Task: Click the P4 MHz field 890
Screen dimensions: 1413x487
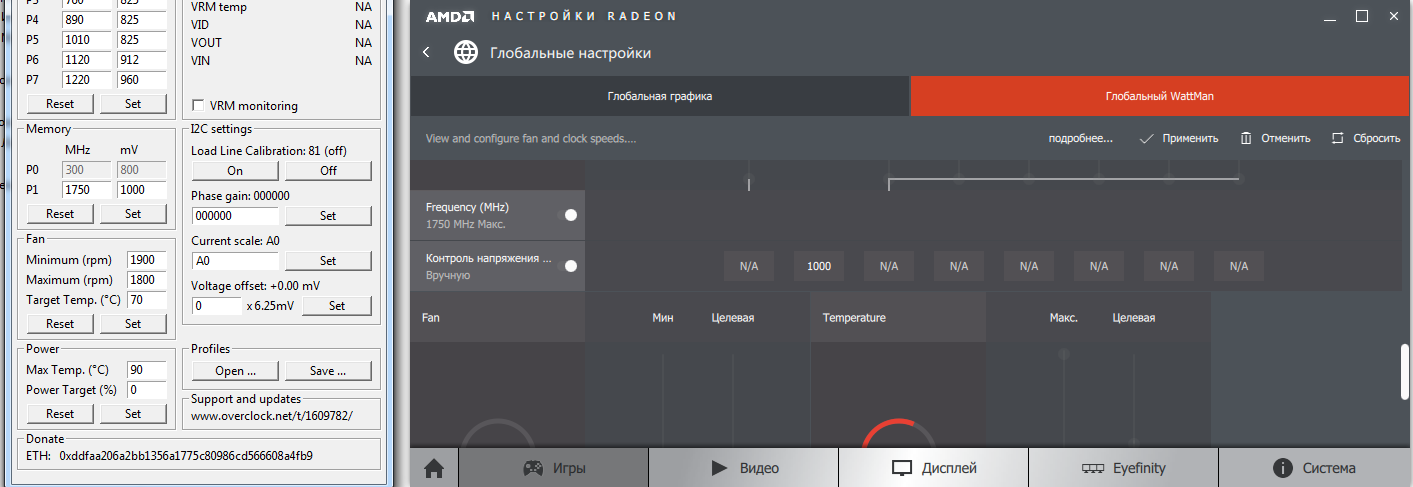Action: click(x=87, y=19)
